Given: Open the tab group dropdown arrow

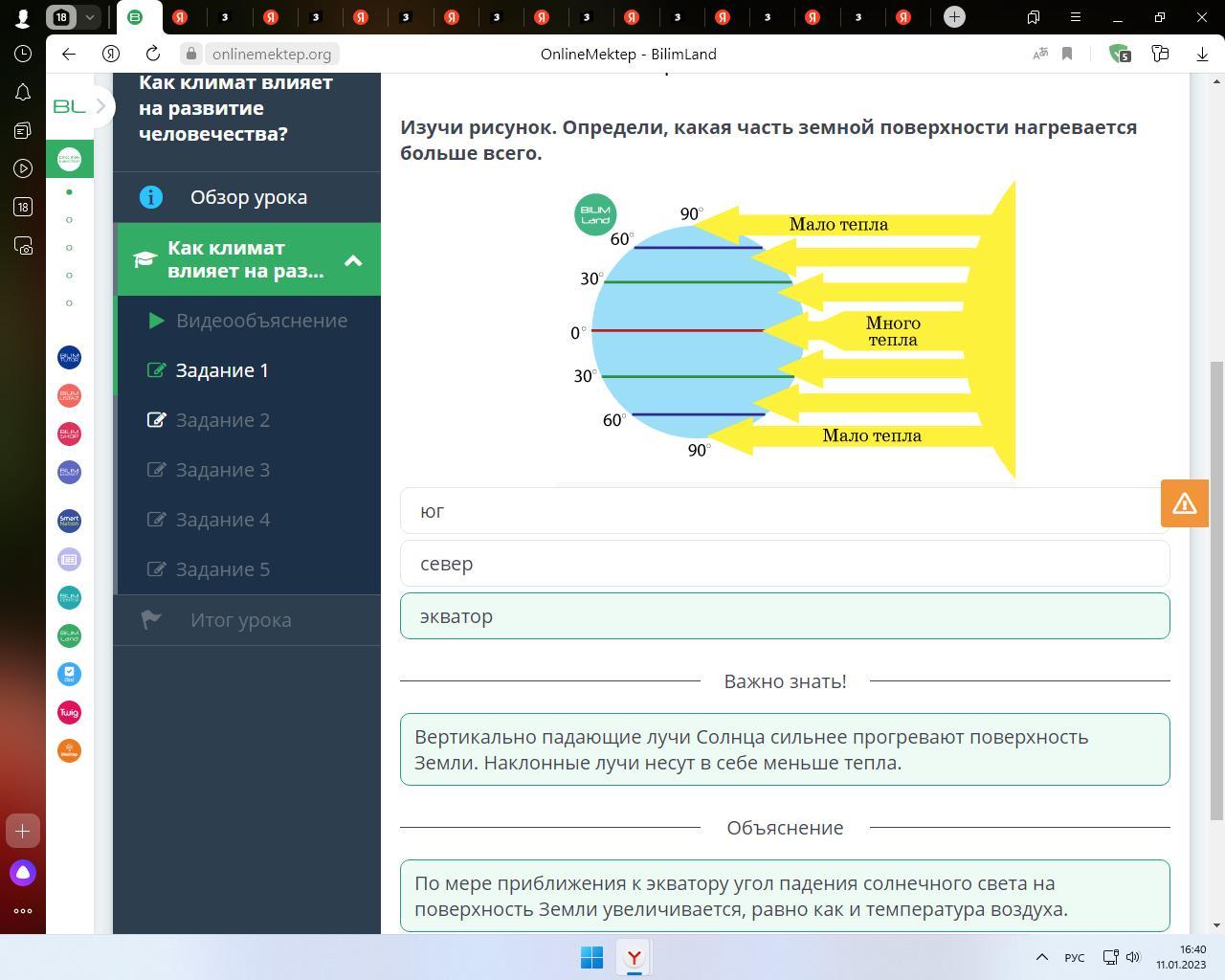Looking at the screenshot, I should [x=89, y=17].
